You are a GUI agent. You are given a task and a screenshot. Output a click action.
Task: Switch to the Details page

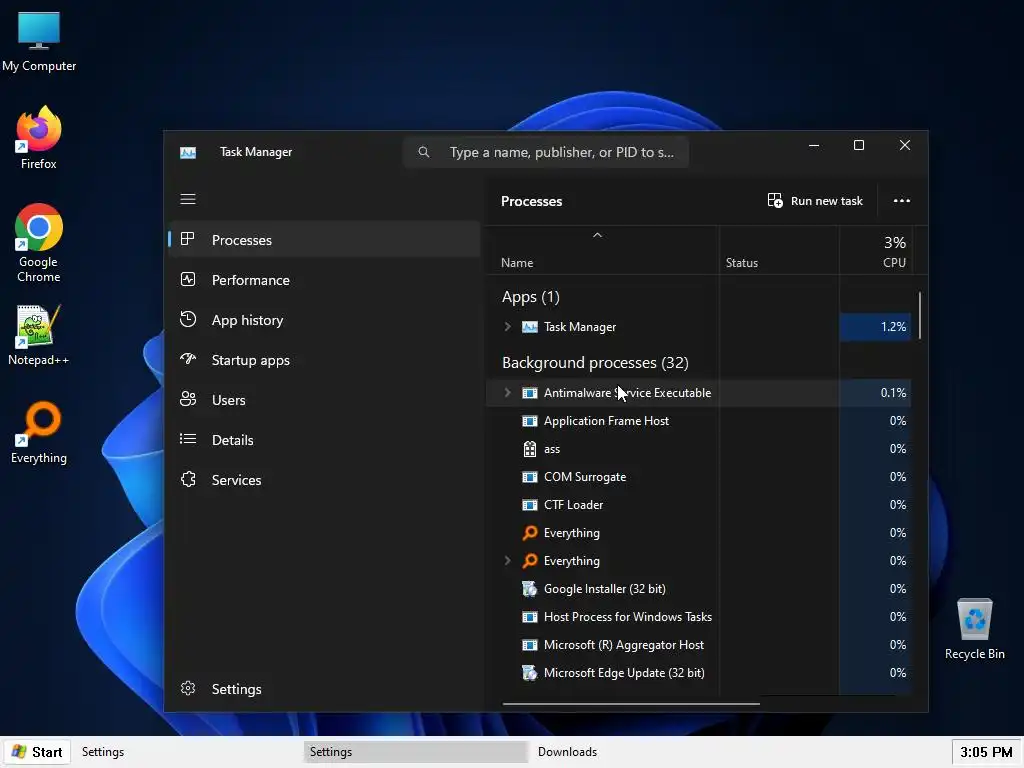point(324,440)
